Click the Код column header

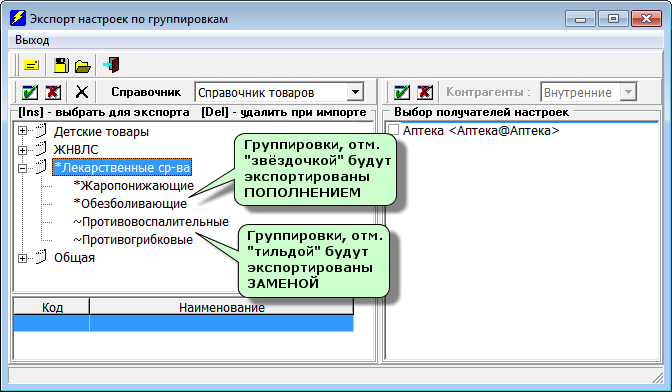pos(52,307)
